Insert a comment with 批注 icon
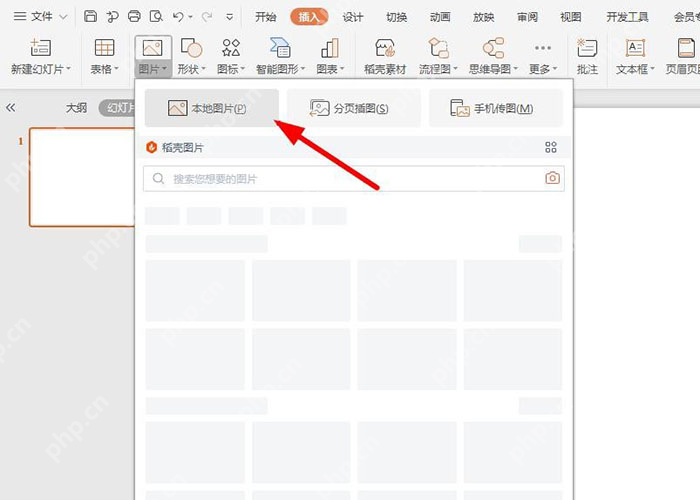Image resolution: width=700 pixels, height=500 pixels. pos(587,48)
